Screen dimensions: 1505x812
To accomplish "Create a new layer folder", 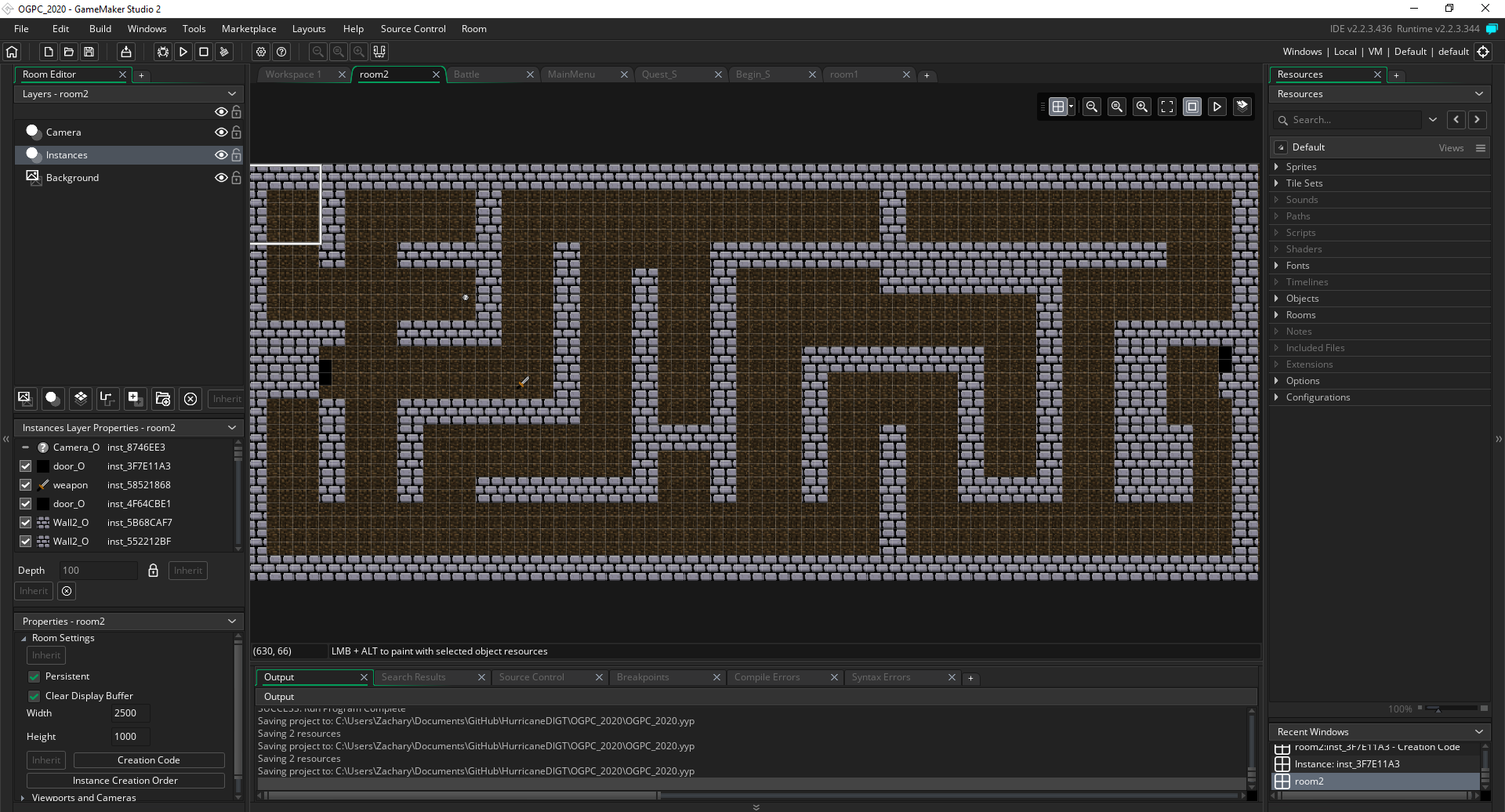I will click(x=163, y=399).
